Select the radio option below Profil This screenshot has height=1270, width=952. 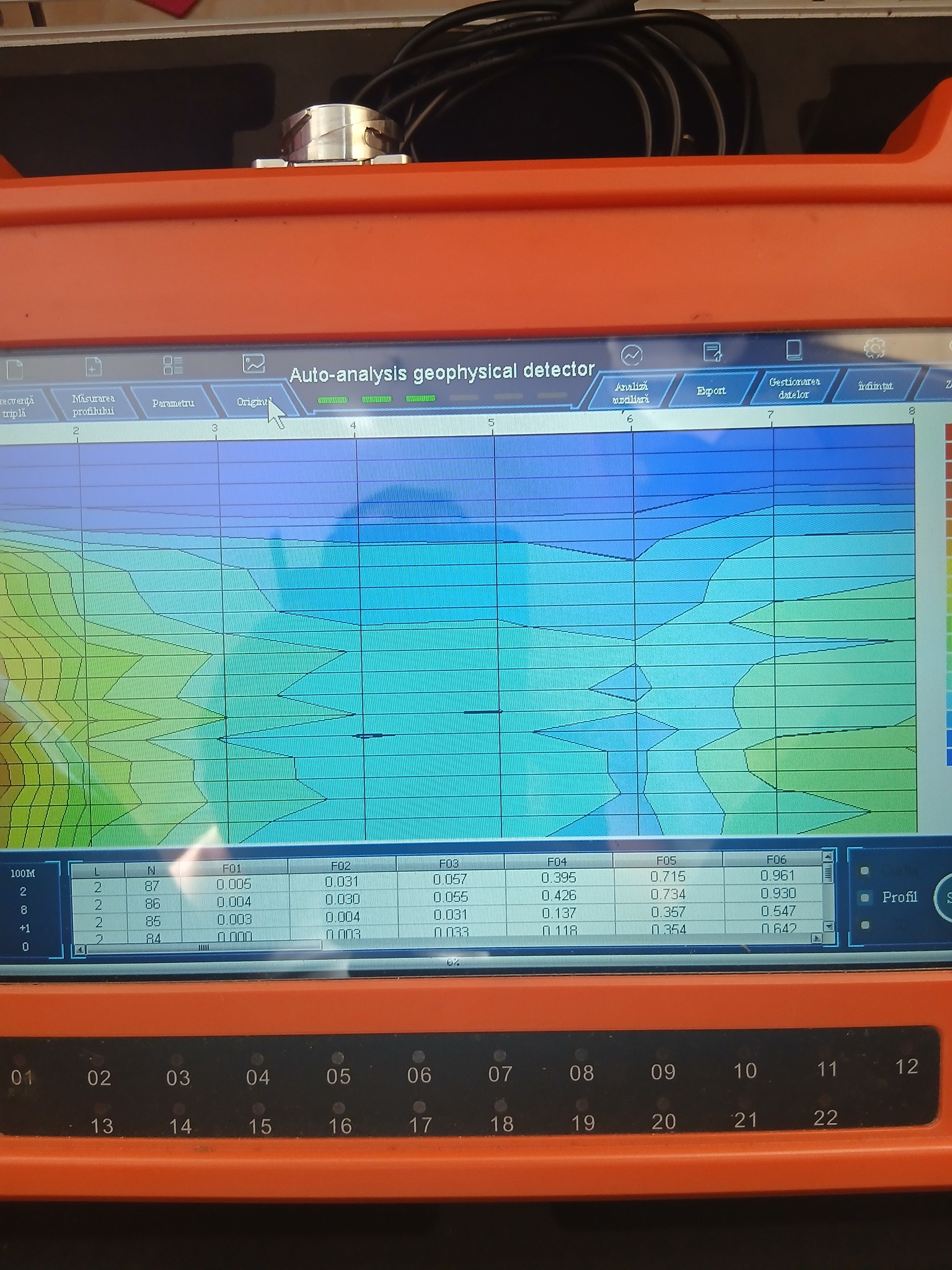865,925
